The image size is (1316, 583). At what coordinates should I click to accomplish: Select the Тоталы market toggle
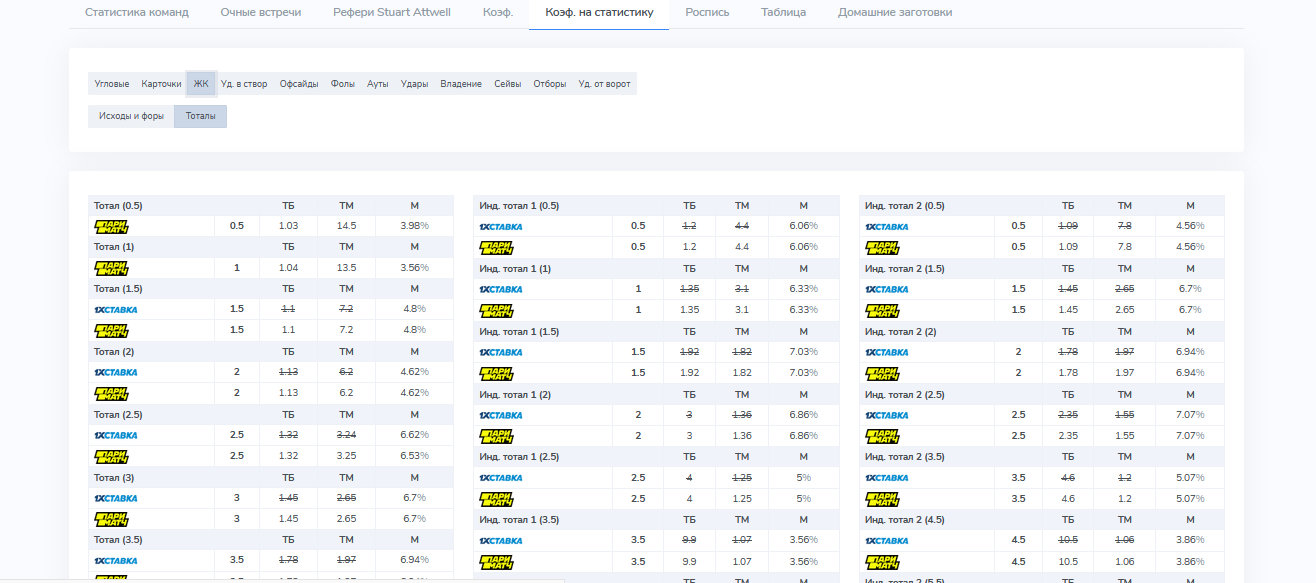click(200, 116)
